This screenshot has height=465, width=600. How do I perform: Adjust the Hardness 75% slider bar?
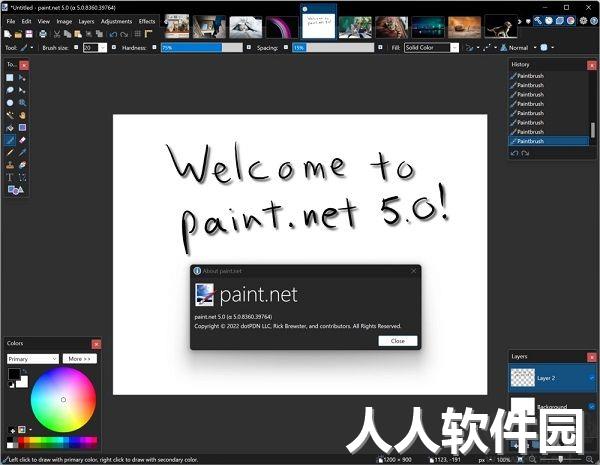tap(202, 48)
